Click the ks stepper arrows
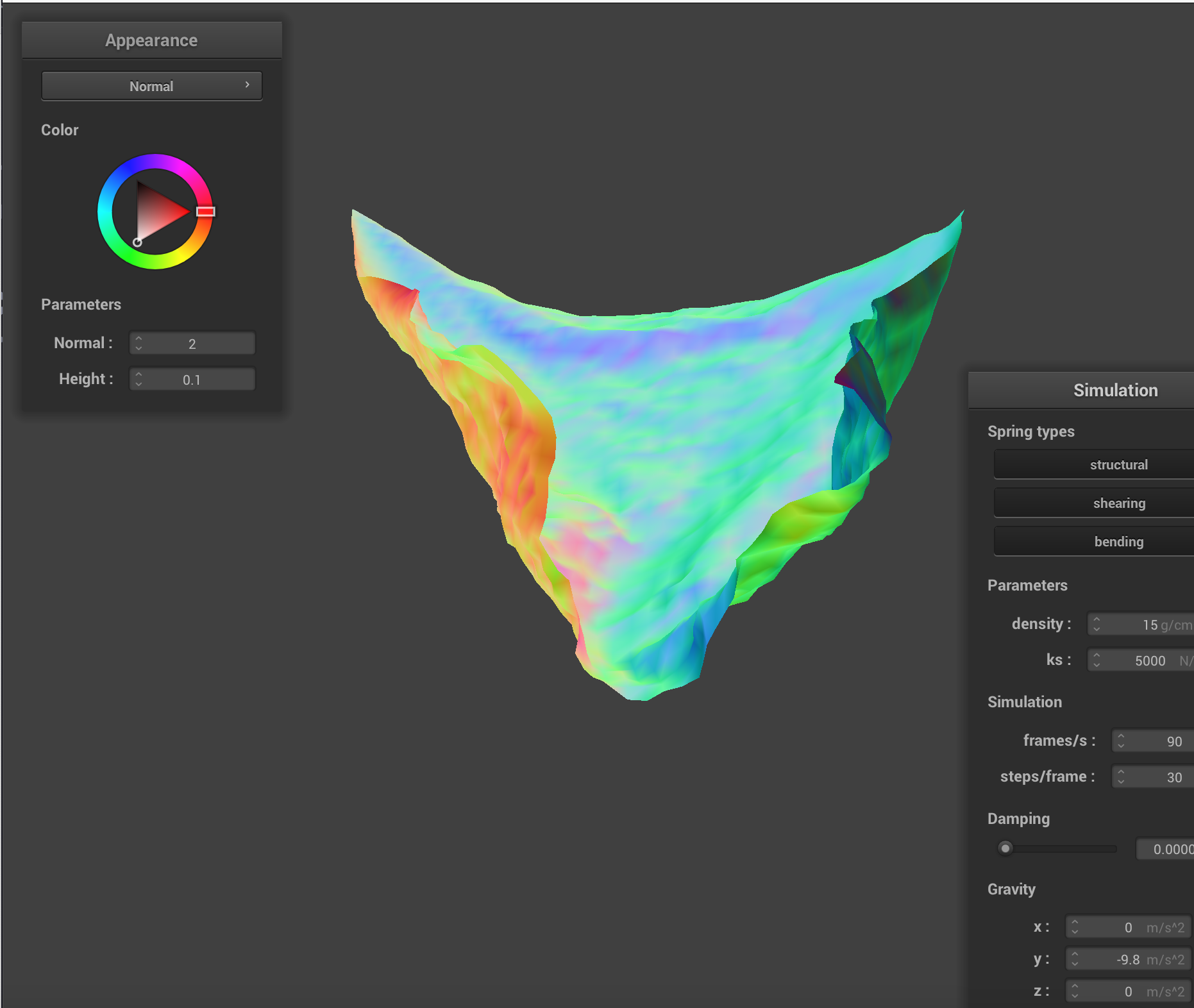Screen dimensions: 1194x1008 pyautogui.click(x=1097, y=660)
